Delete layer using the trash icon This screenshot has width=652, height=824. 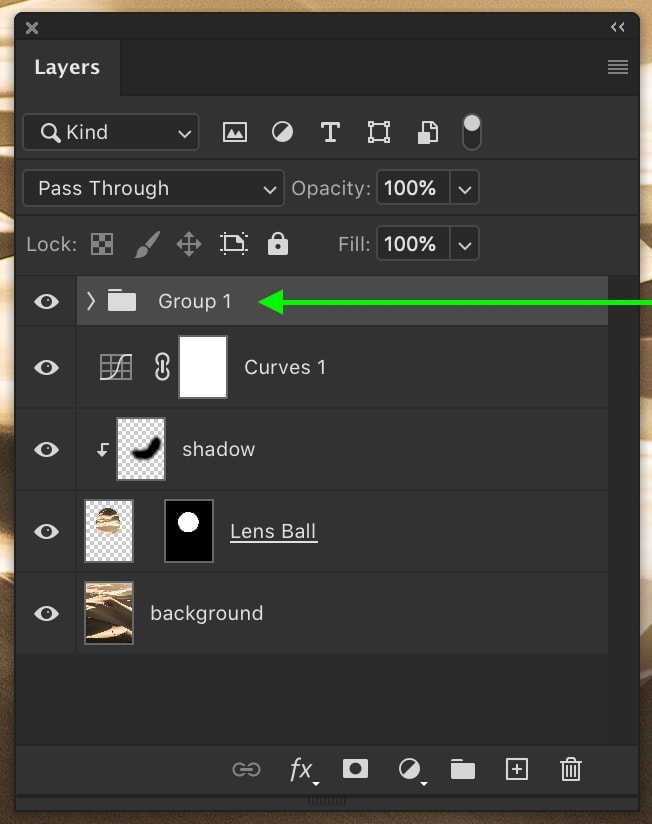click(571, 769)
